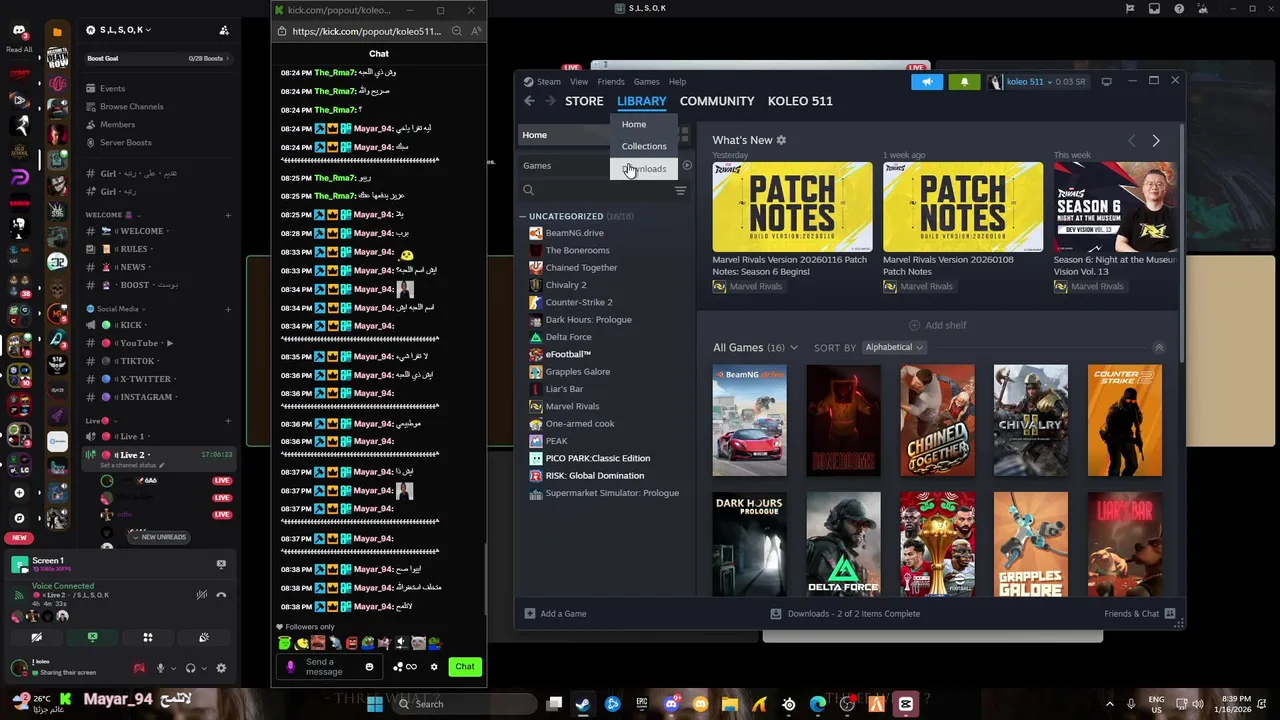Enter Steam Big Picture mode icon
1280x720 pixels.
[x=1106, y=82]
